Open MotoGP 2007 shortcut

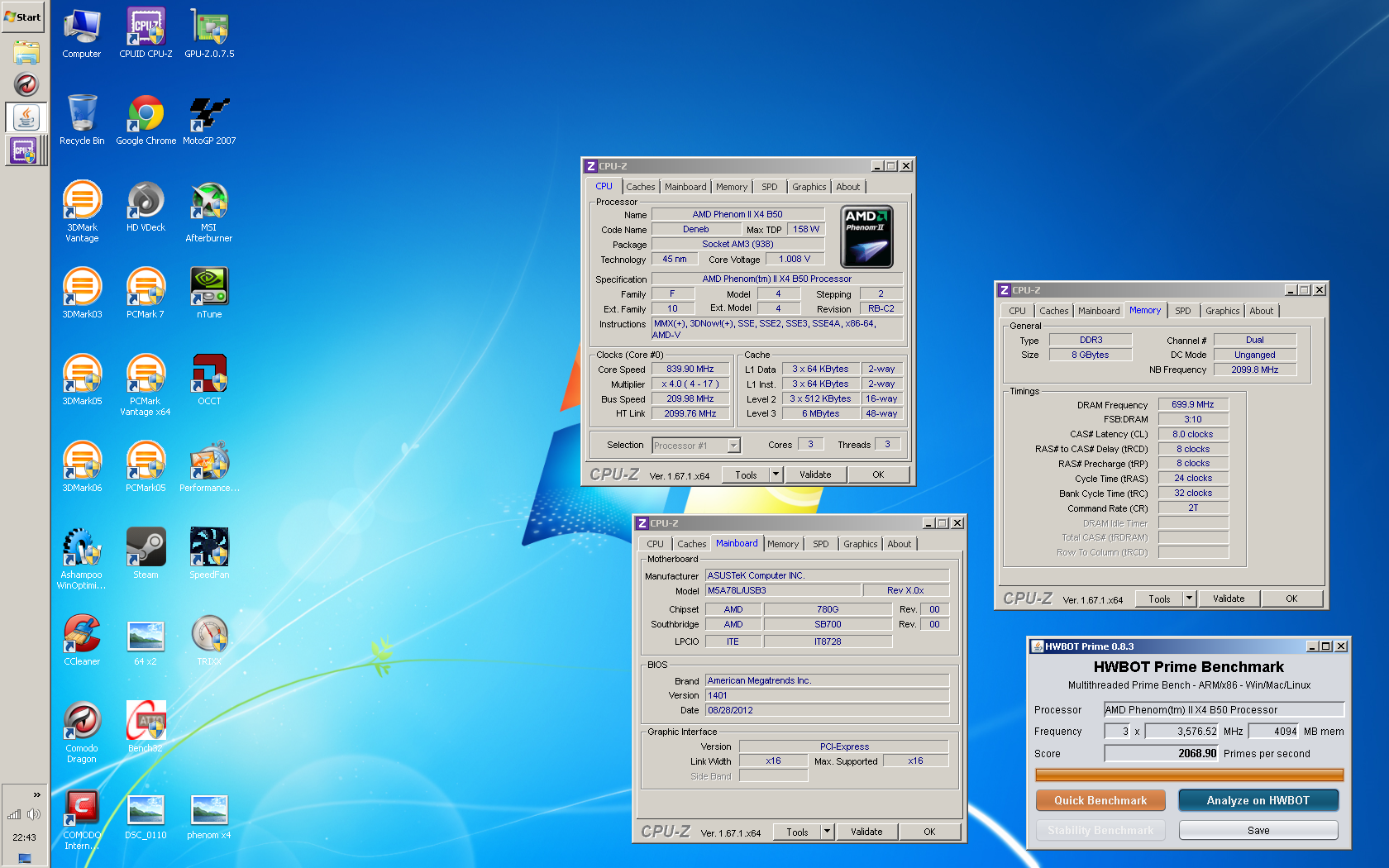point(209,120)
